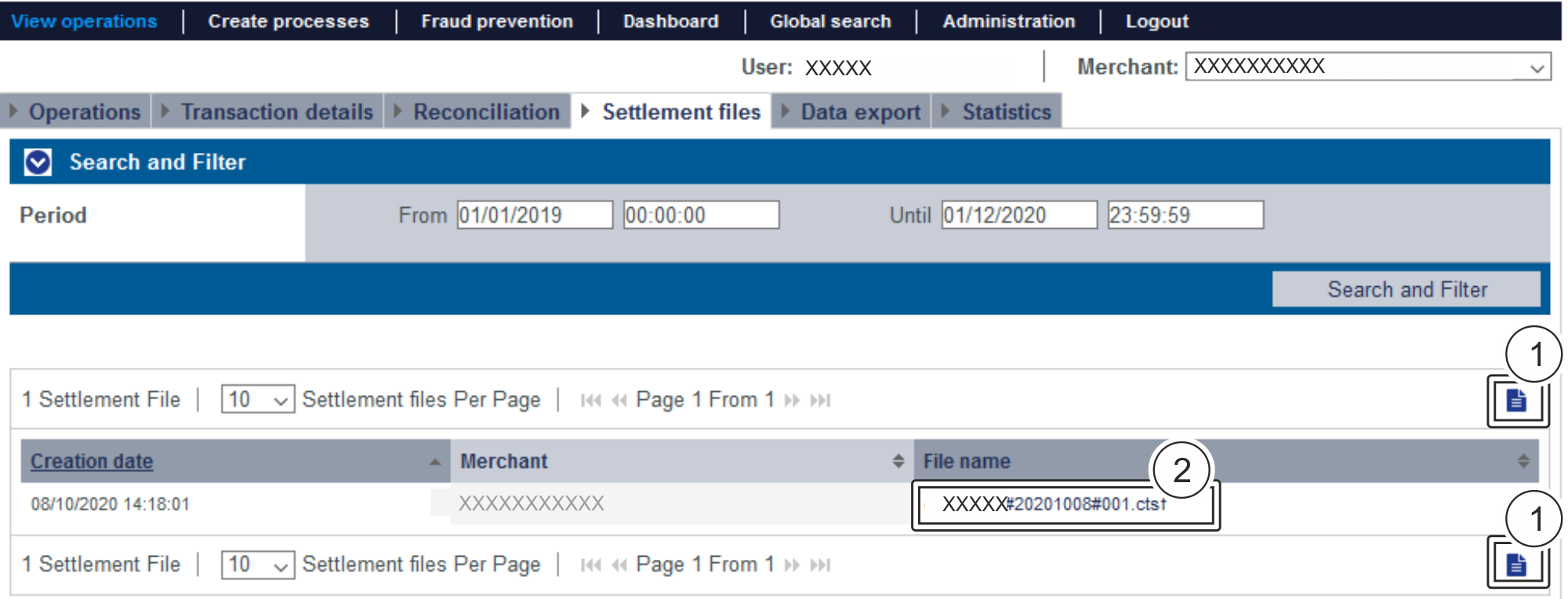The height and width of the screenshot is (599, 1568).
Task: Sort by Creation date header link
Action: 92,461
